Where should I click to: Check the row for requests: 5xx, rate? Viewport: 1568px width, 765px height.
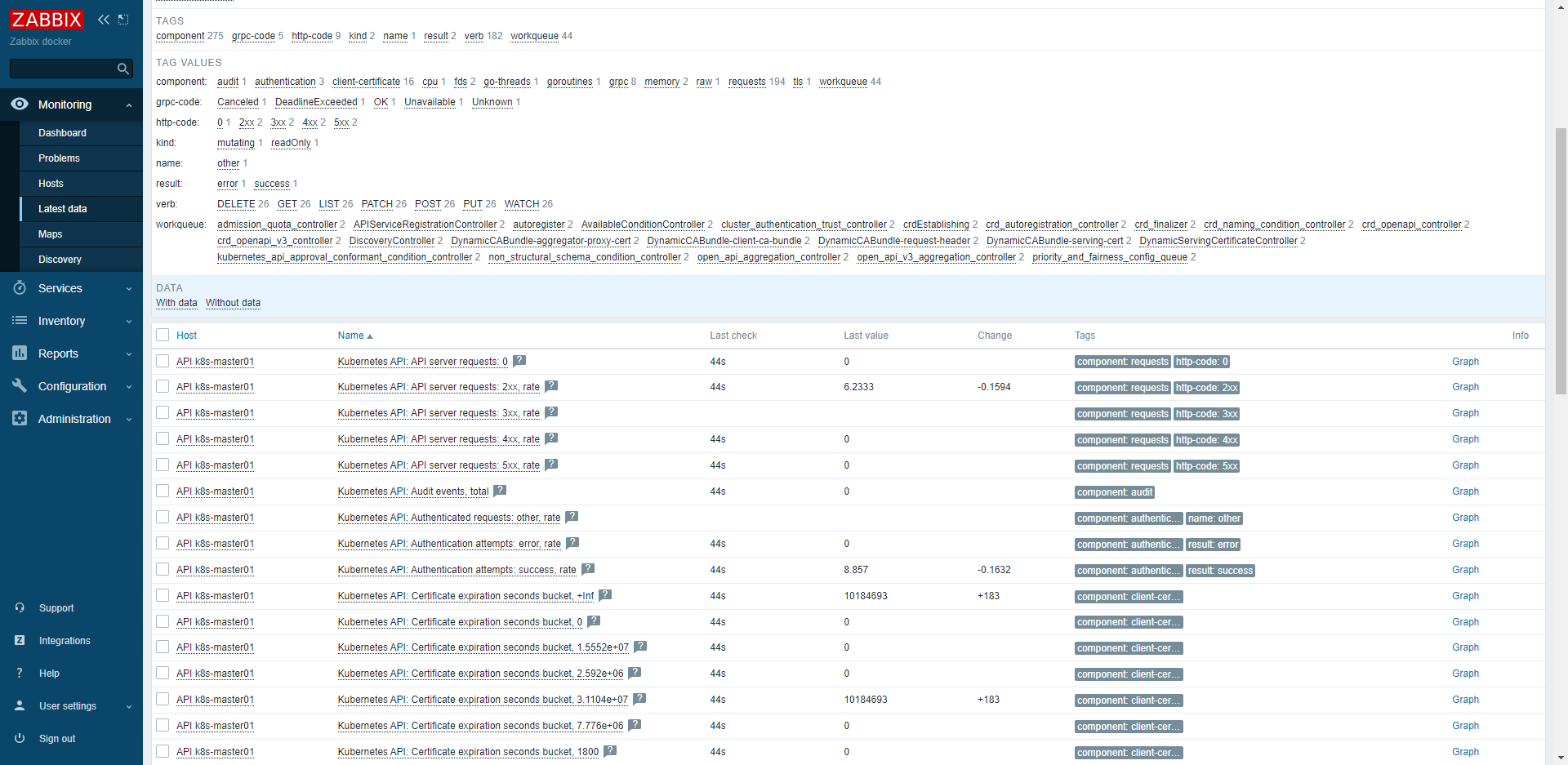tap(163, 465)
